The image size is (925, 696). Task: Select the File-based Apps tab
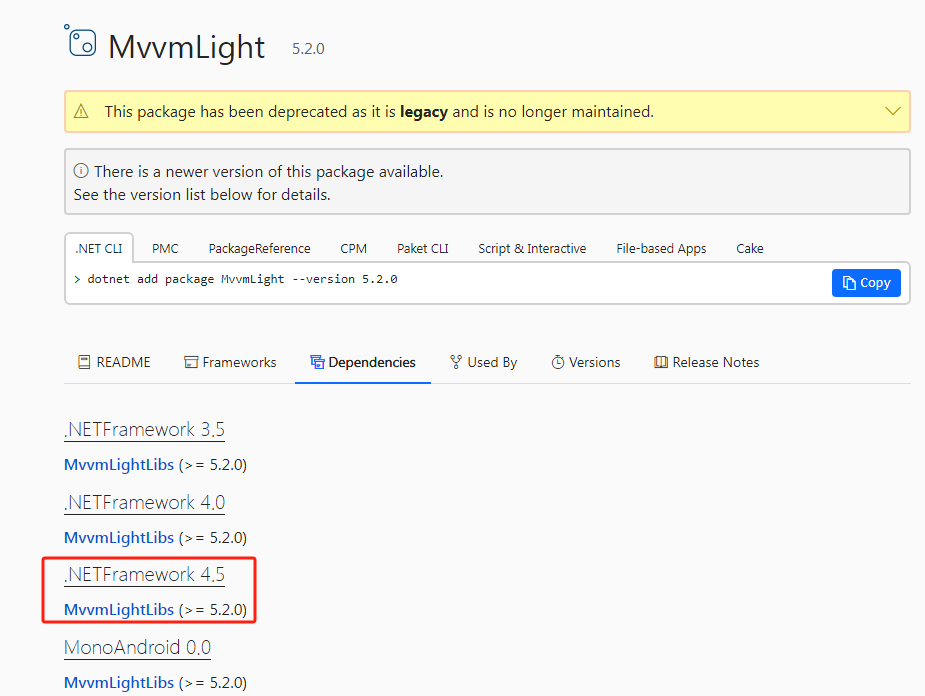point(661,248)
